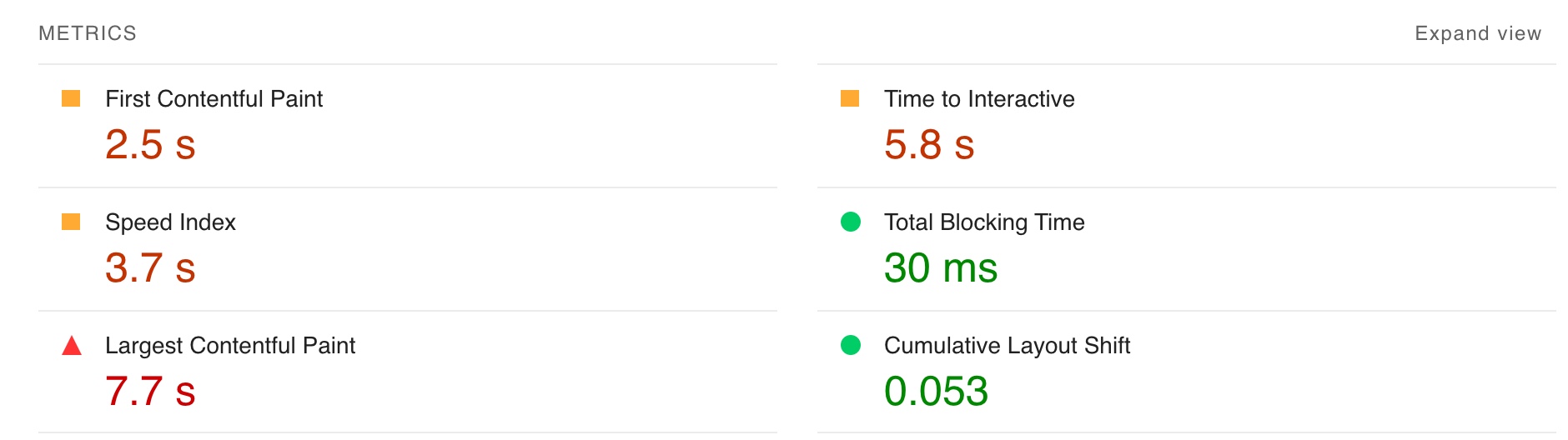The image size is (1568, 440).
Task: Click the 2.5 s First Contentful Paint value
Action: 150,144
